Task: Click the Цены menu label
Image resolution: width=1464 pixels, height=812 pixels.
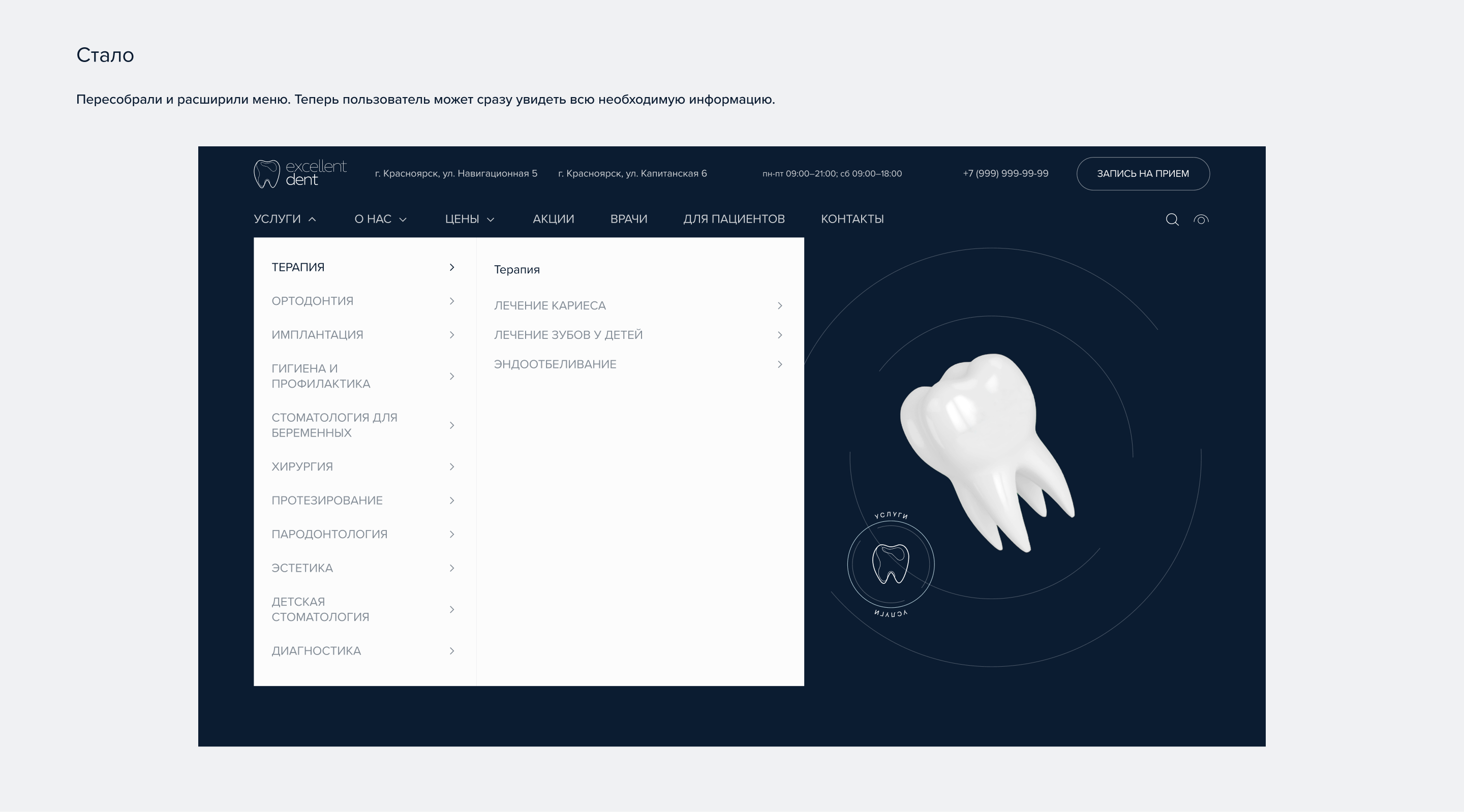Action: pos(462,219)
